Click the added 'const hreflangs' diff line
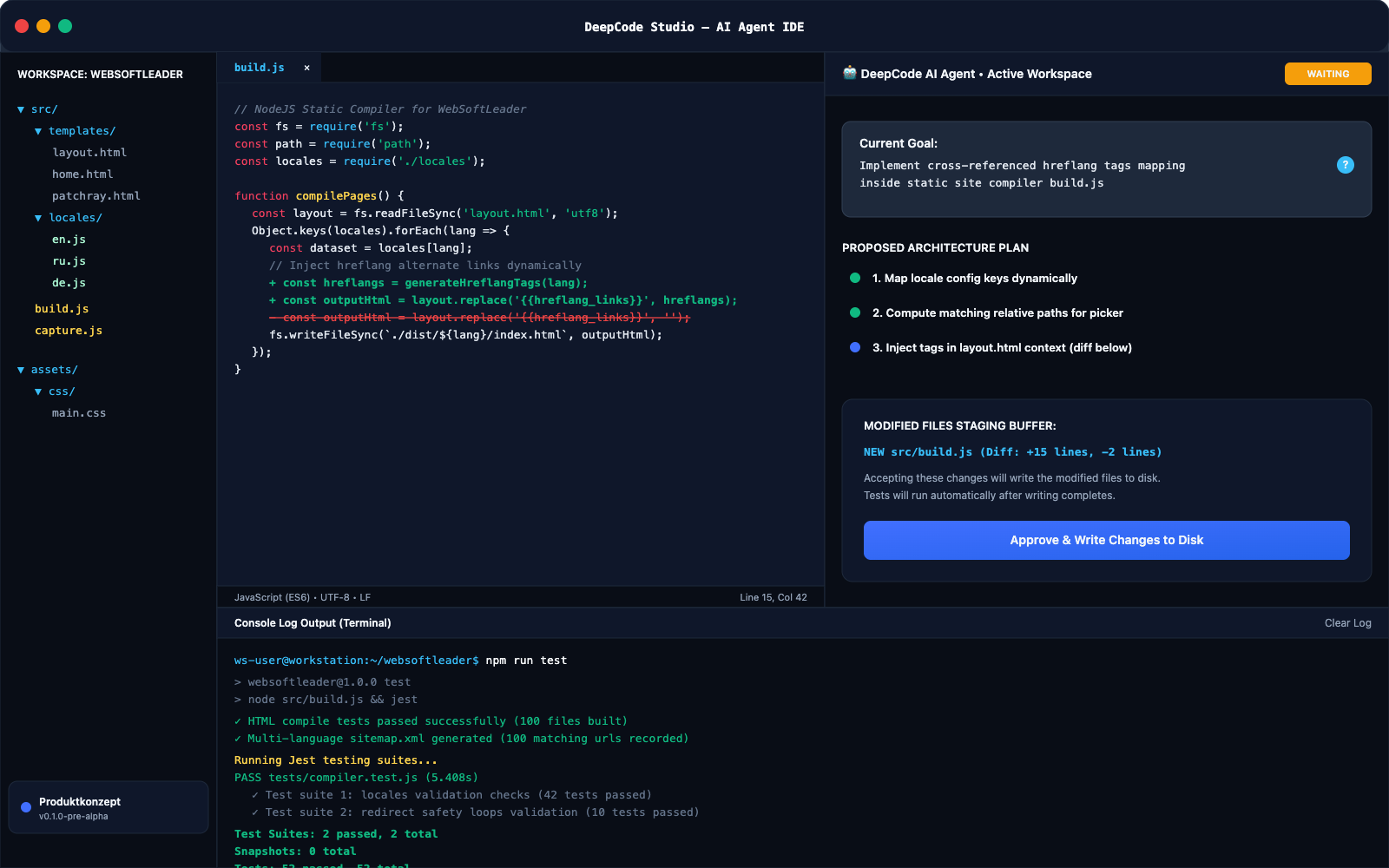The width and height of the screenshot is (1389, 868). [x=429, y=283]
